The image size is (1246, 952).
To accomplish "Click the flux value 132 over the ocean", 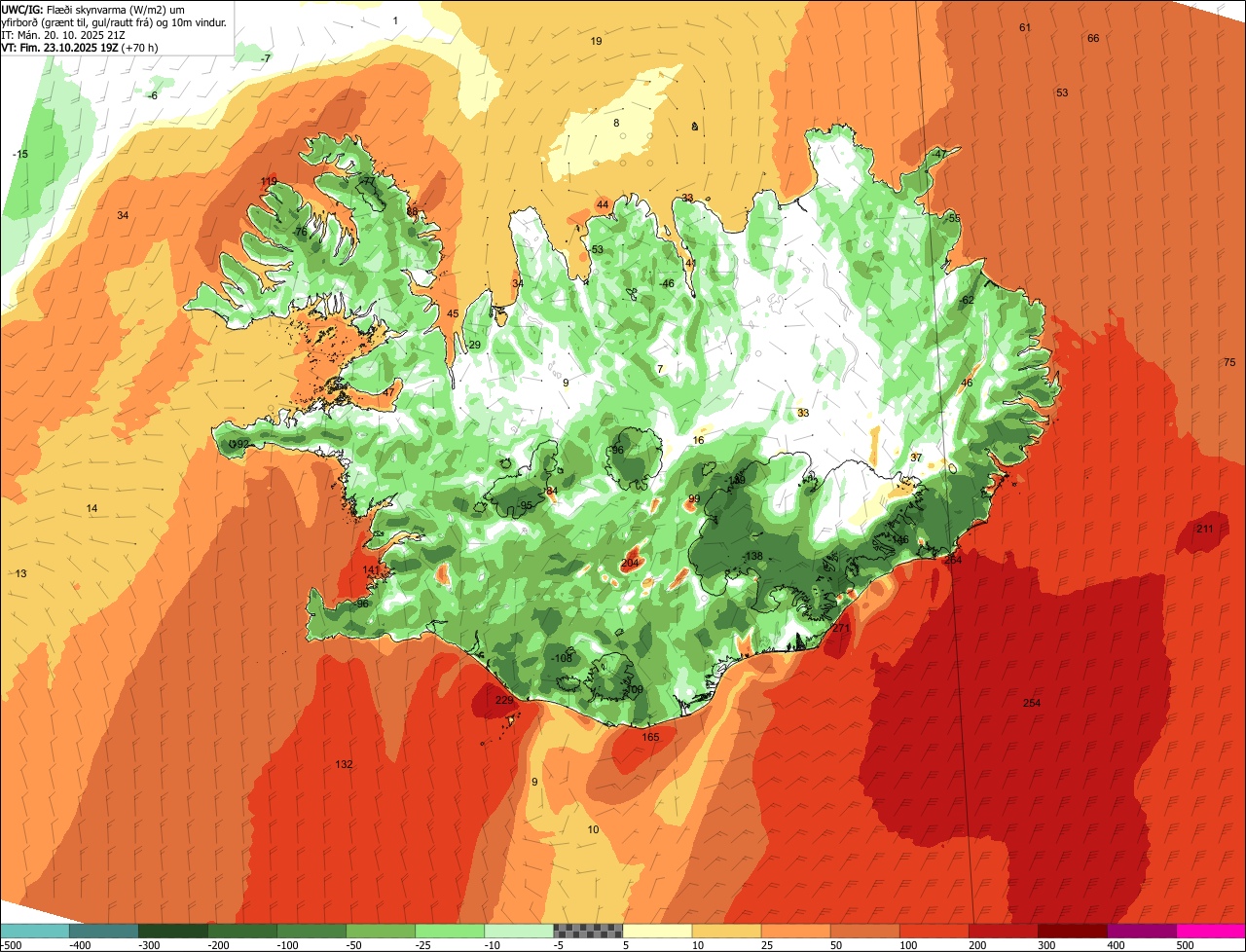I will click(x=344, y=764).
